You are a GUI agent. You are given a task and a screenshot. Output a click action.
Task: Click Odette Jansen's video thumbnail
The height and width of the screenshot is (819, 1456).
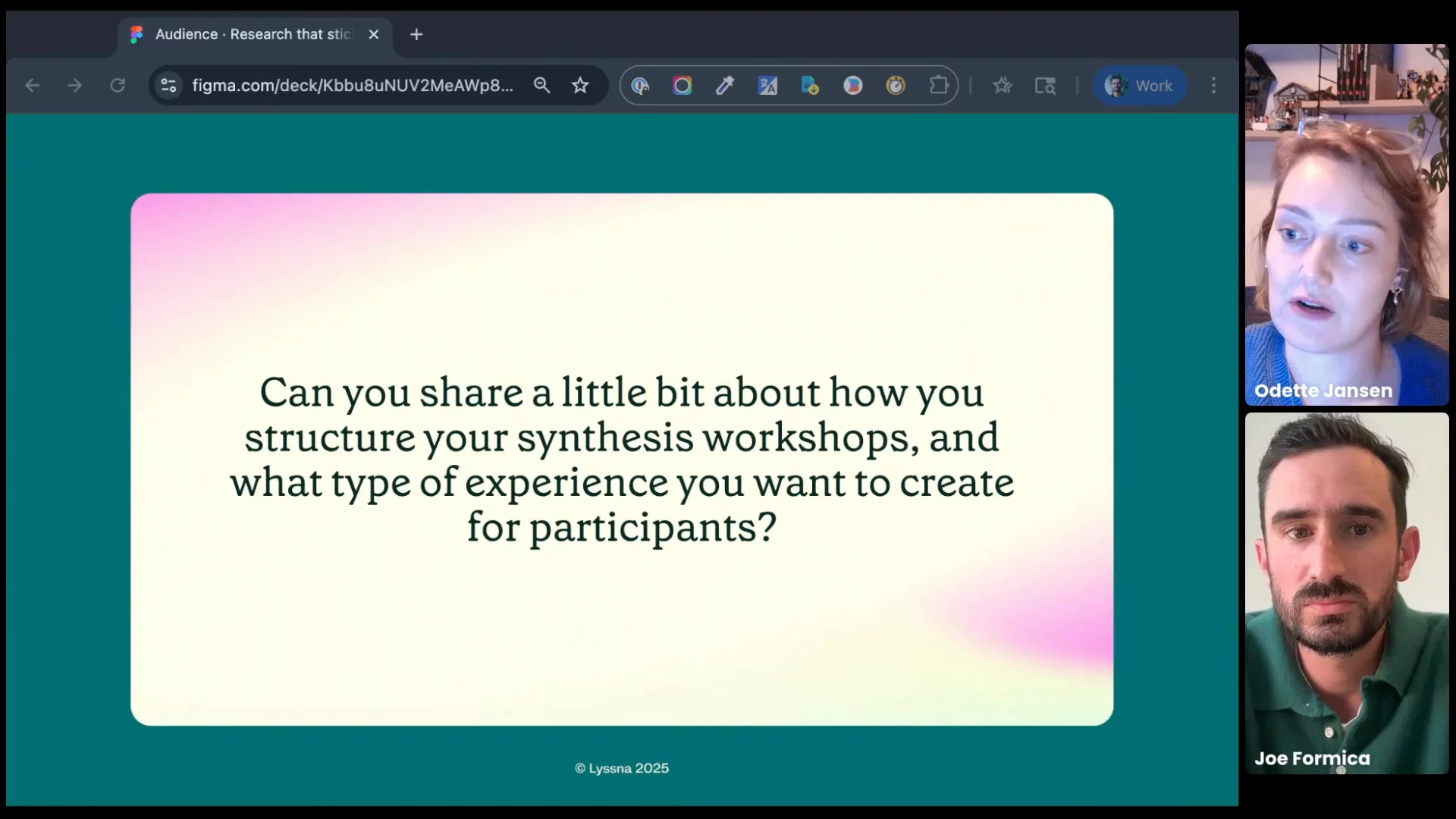(1346, 224)
